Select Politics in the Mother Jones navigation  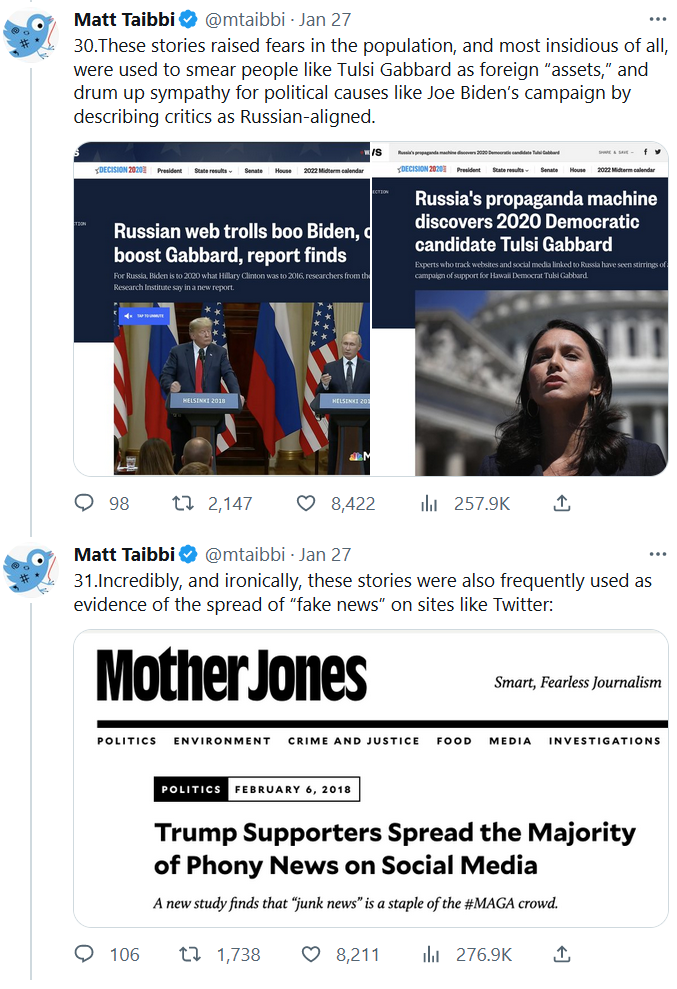(127, 741)
